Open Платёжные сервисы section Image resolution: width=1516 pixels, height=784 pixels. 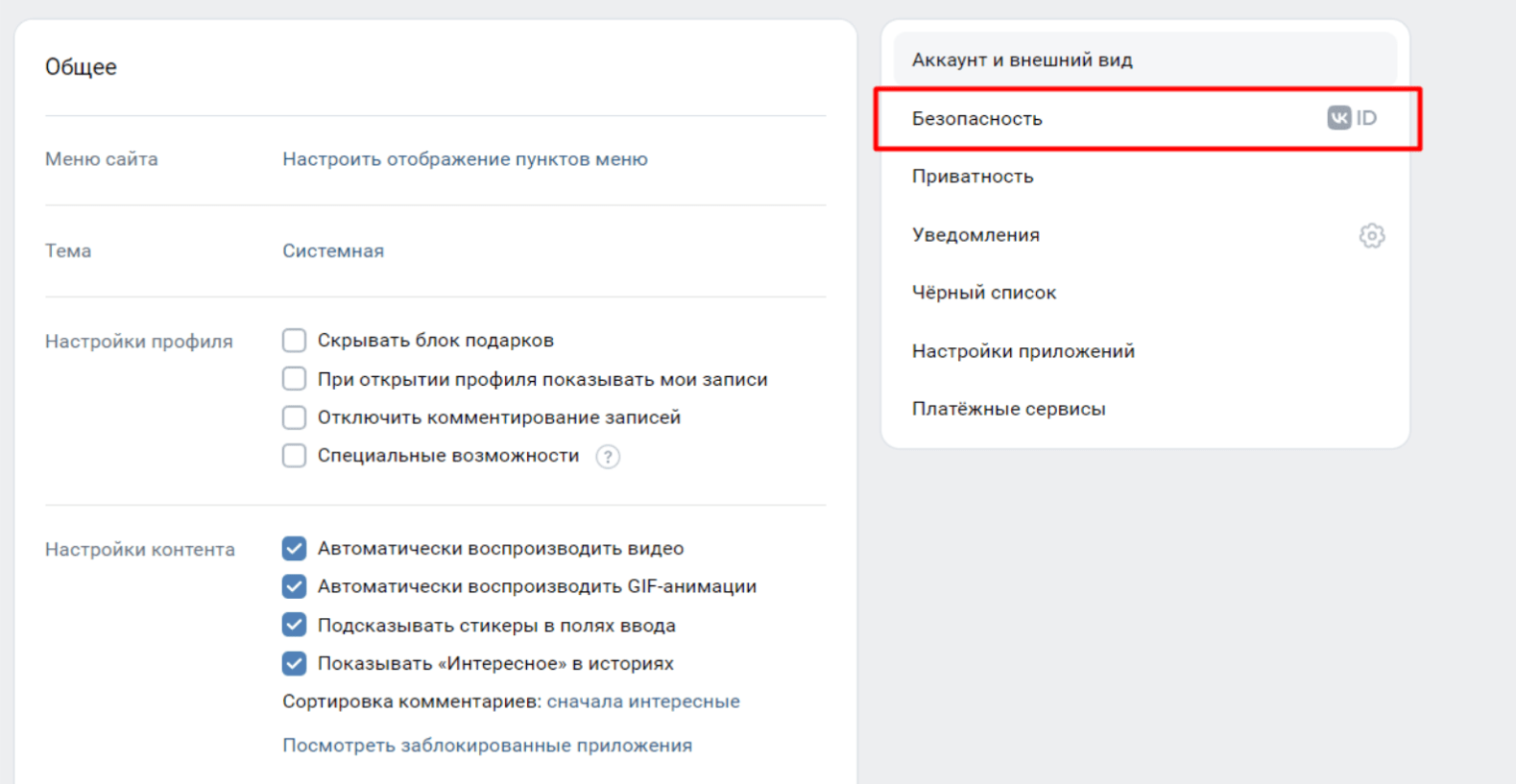pos(1144,409)
